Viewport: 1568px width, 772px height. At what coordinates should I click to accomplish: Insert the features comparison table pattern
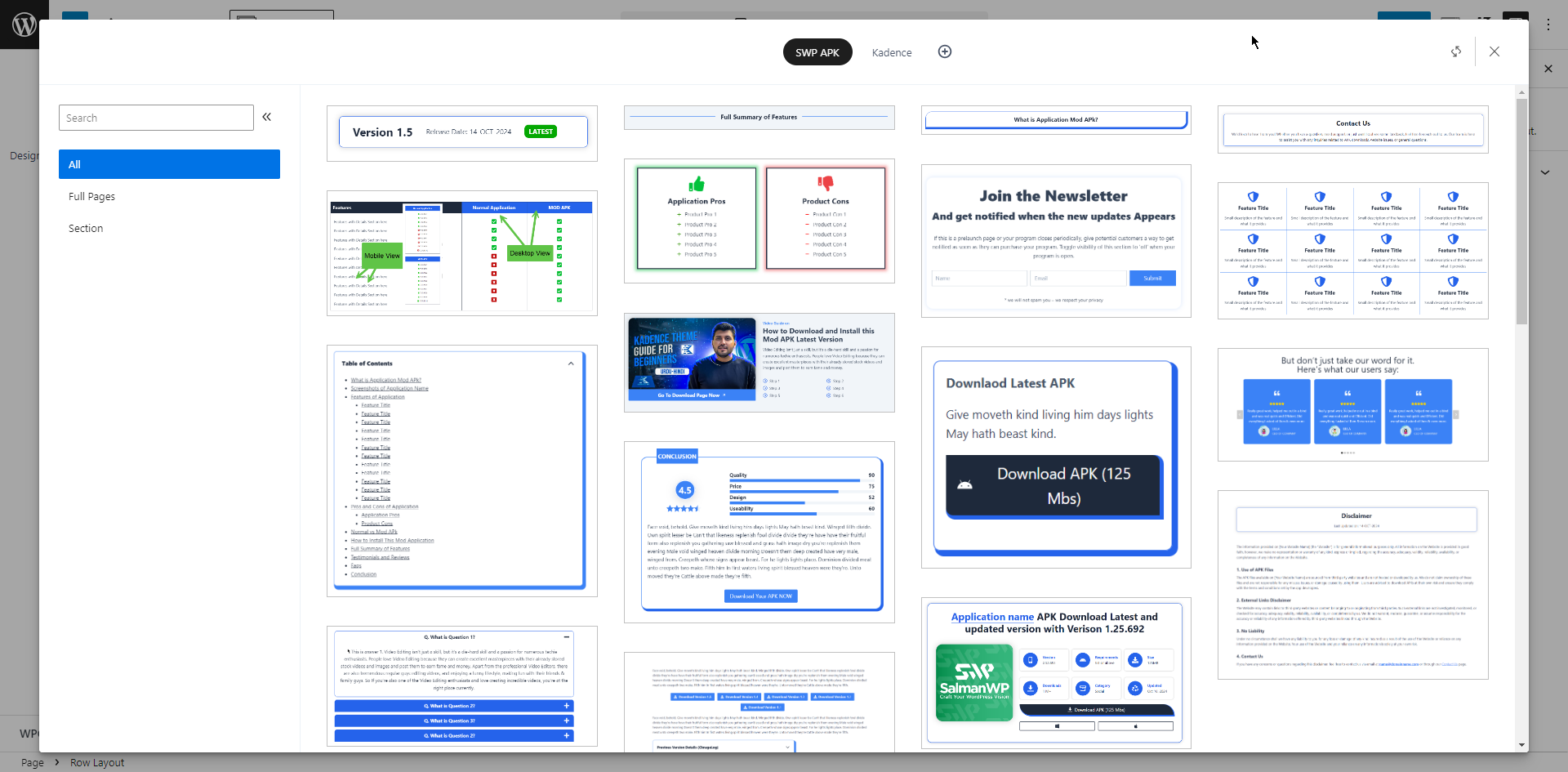tap(462, 253)
